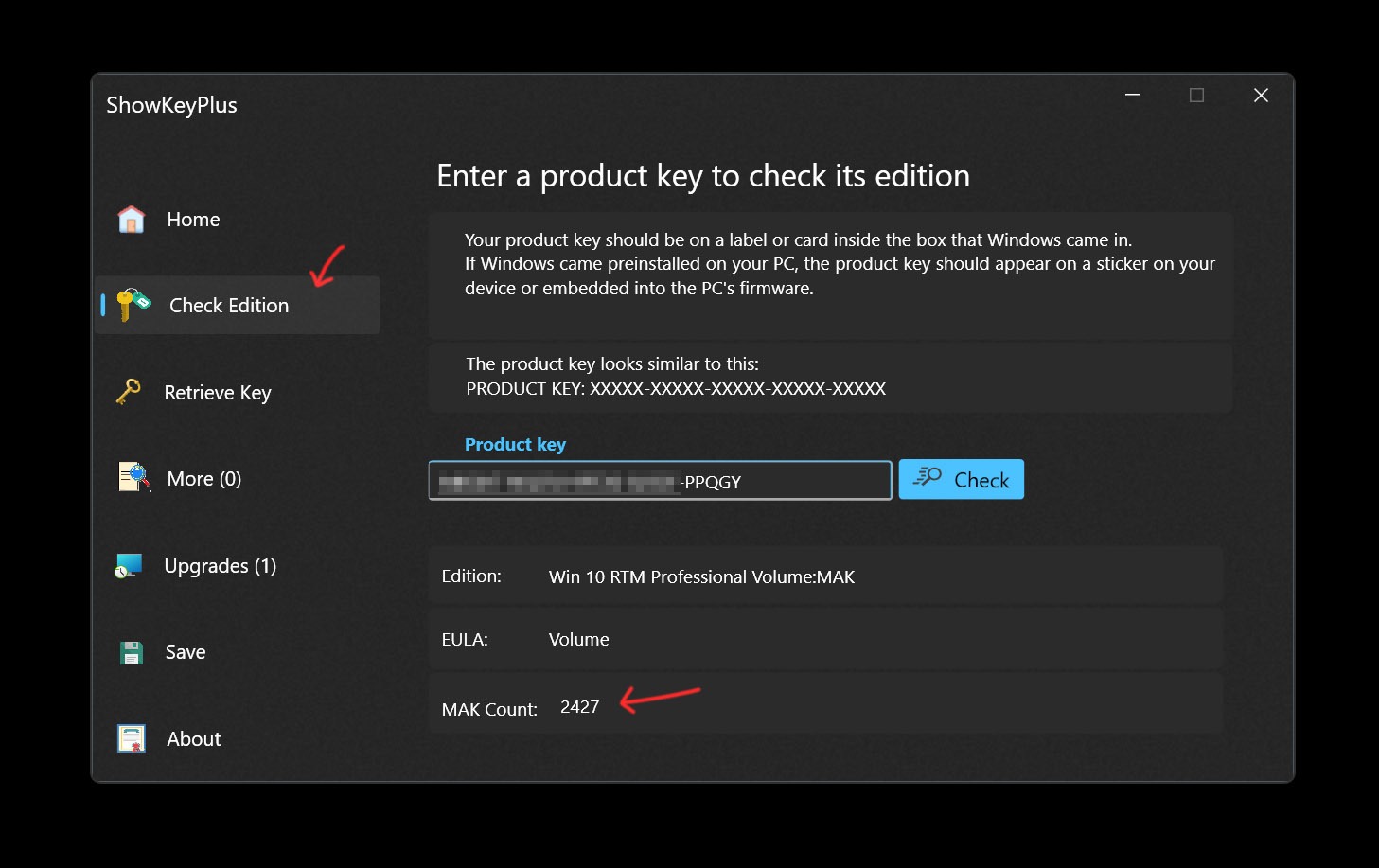Viewport: 1379px width, 868px height.
Task: Click the Retrieve Key golden key icon
Action: coord(129,392)
